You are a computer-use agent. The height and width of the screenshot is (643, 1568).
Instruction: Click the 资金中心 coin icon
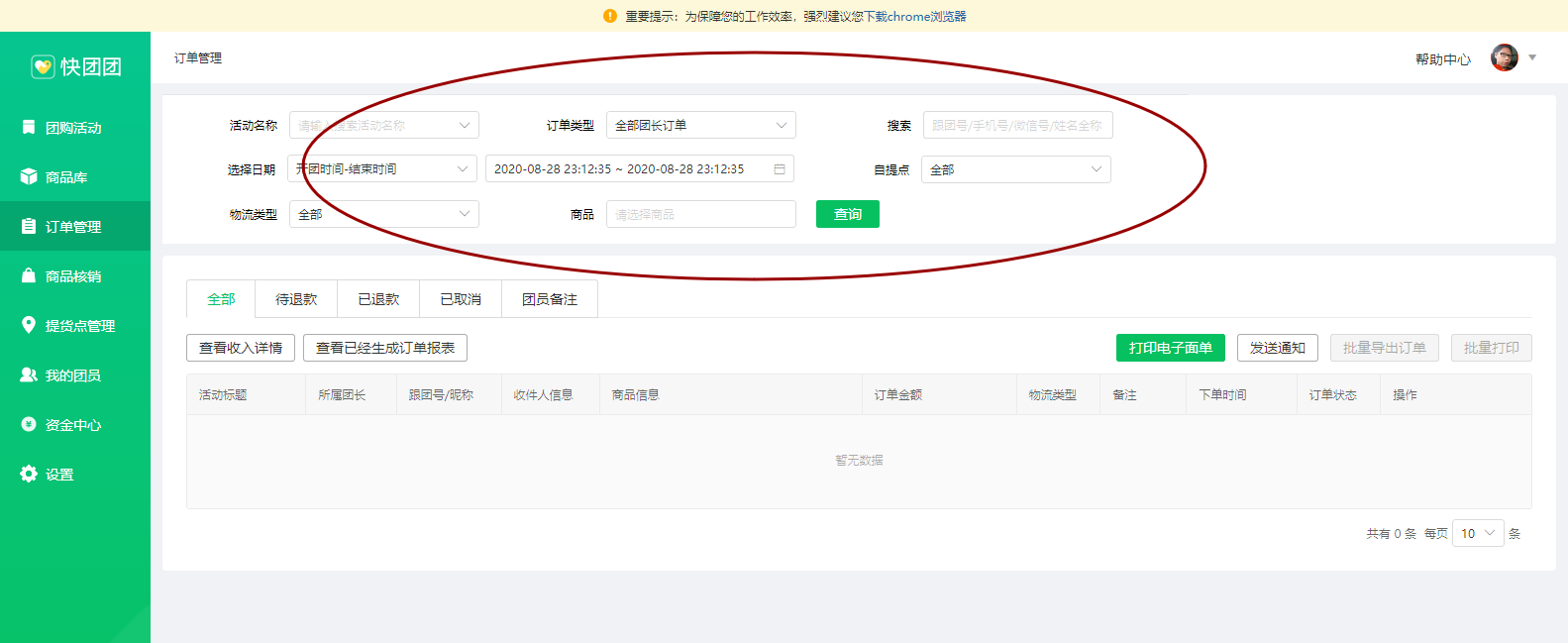pyautogui.click(x=29, y=424)
